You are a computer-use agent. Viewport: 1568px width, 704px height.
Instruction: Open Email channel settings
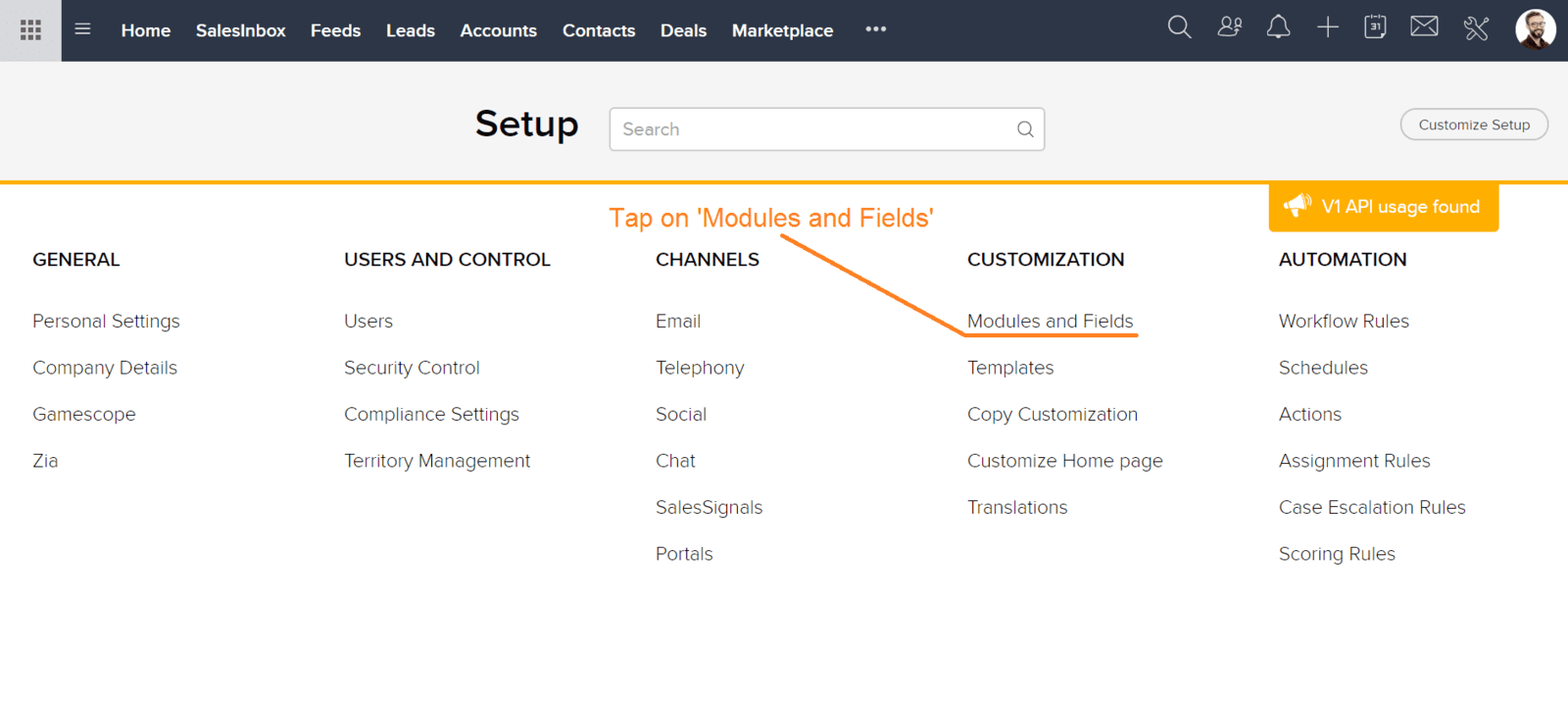678,322
